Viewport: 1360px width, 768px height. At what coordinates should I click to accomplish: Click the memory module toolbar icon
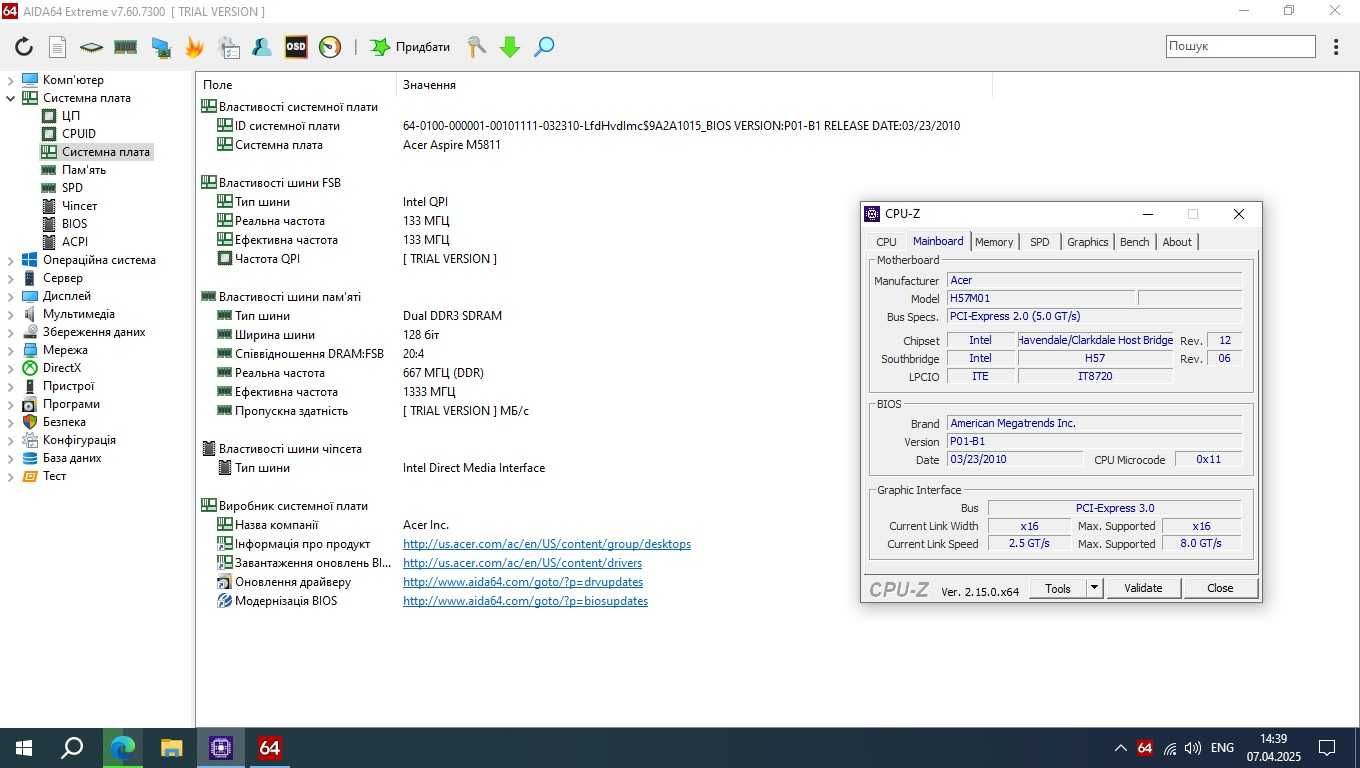click(x=125, y=47)
